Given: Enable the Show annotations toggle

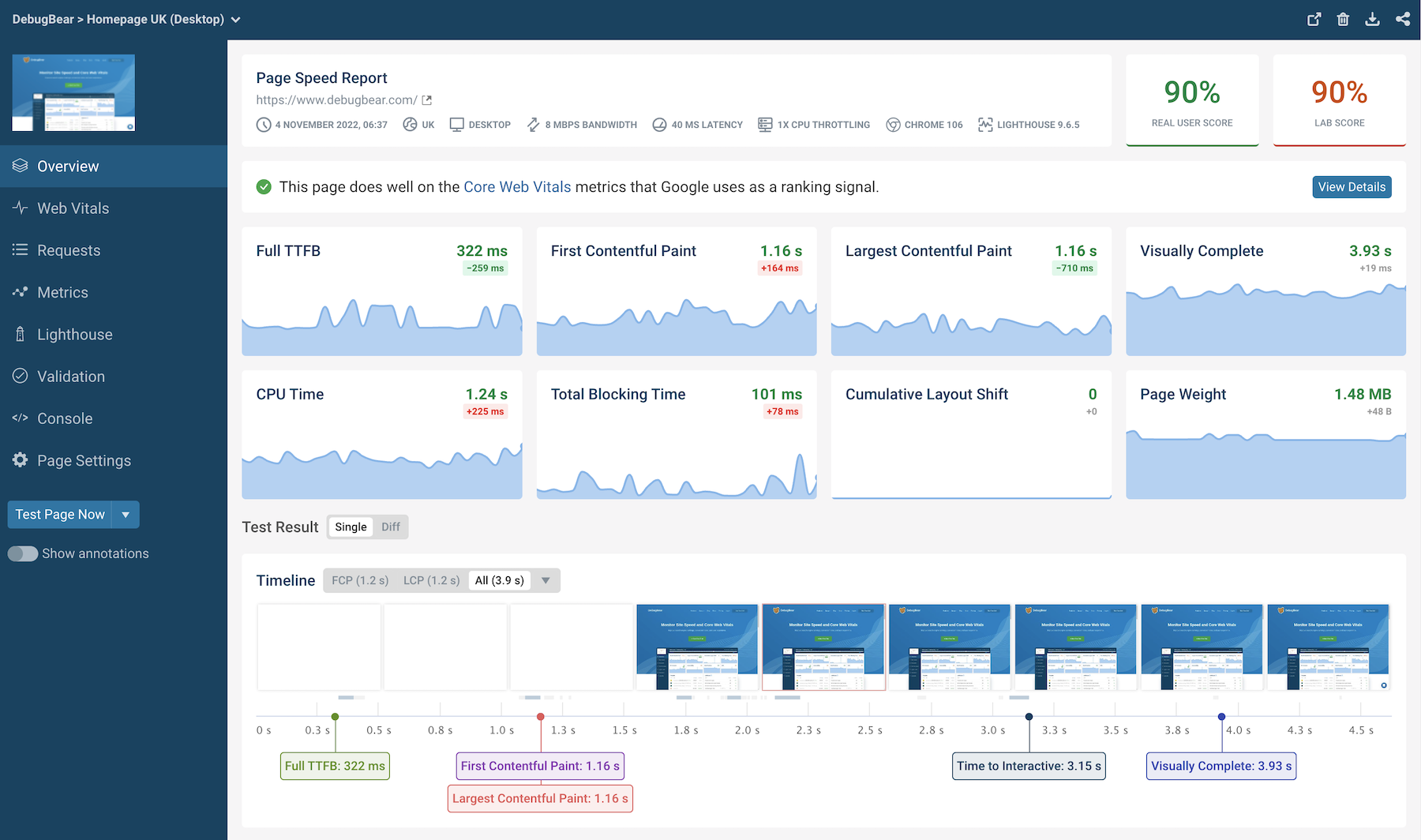Looking at the screenshot, I should pos(23,553).
